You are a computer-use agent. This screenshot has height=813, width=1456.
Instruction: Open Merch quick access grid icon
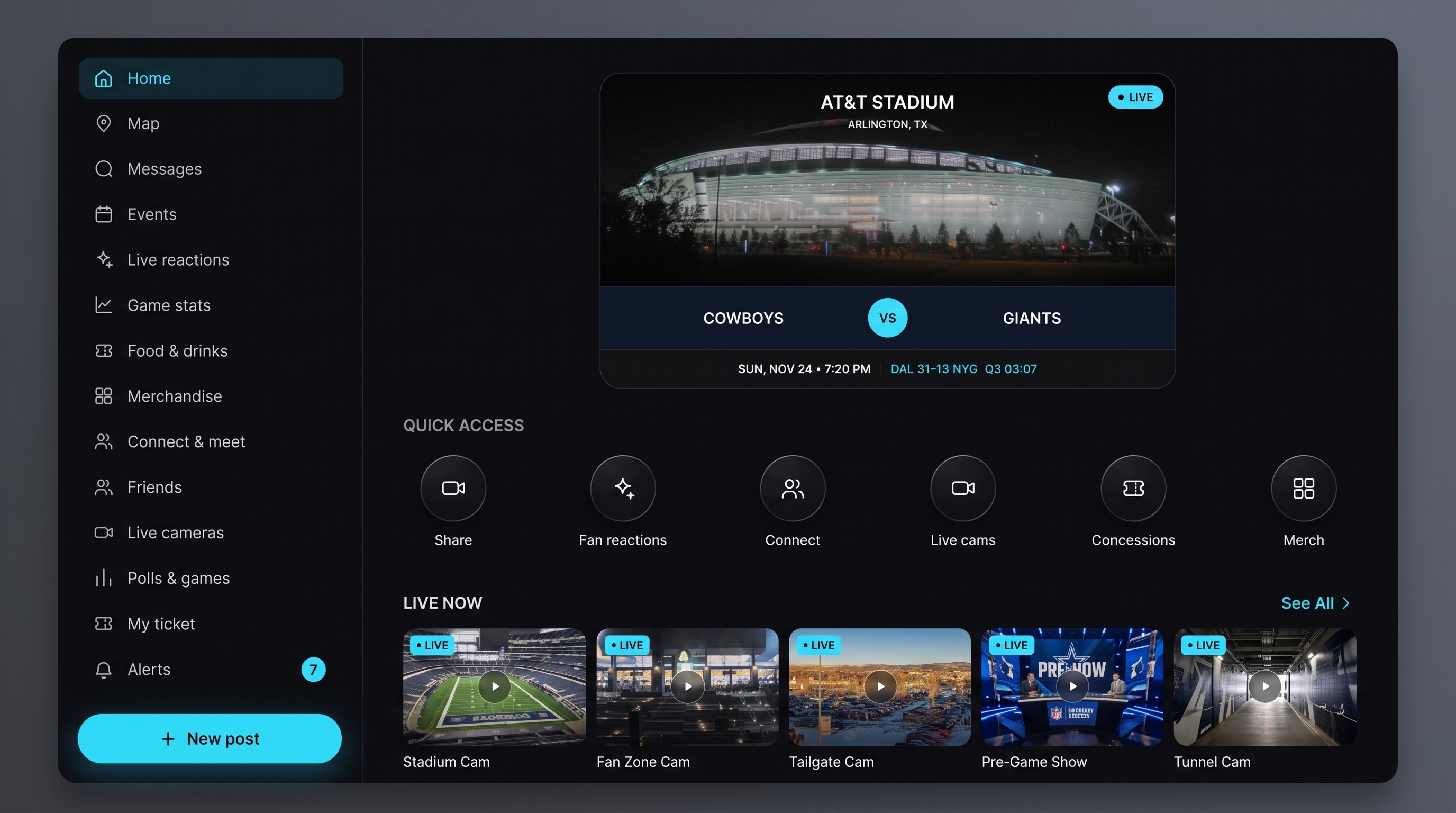click(1304, 488)
